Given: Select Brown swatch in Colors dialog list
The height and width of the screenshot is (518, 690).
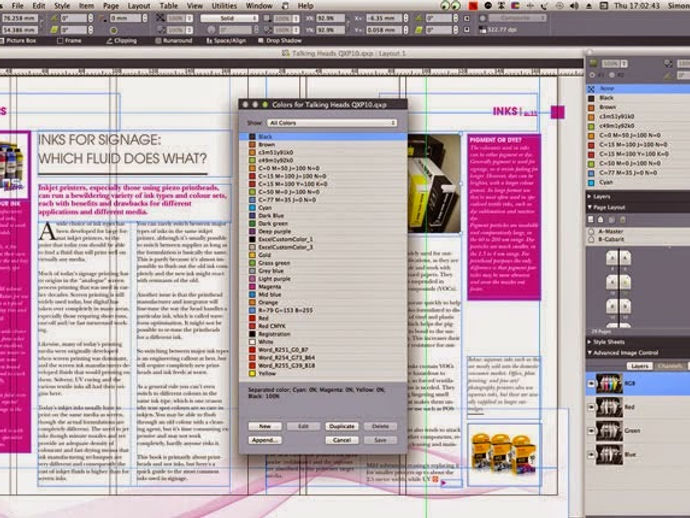Looking at the screenshot, I should pos(323,144).
